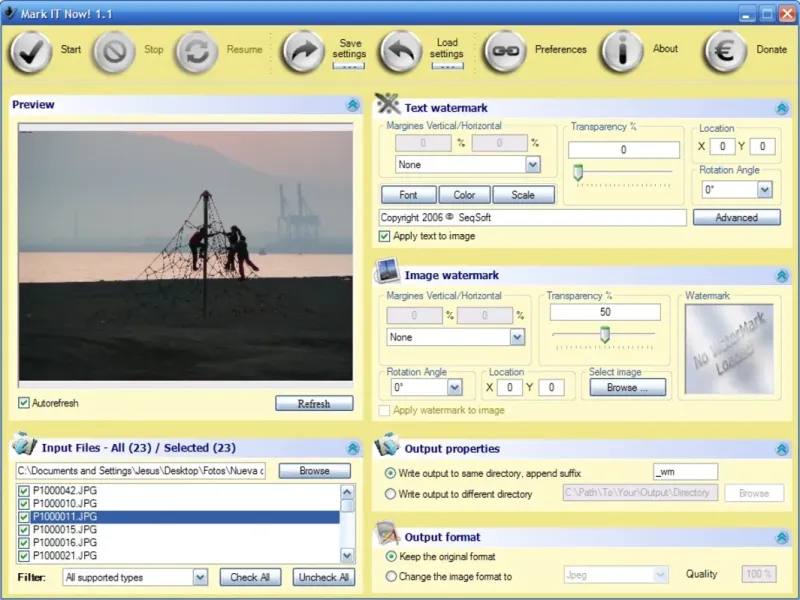Click the Save settings label
800x600 pixels.
(349, 48)
